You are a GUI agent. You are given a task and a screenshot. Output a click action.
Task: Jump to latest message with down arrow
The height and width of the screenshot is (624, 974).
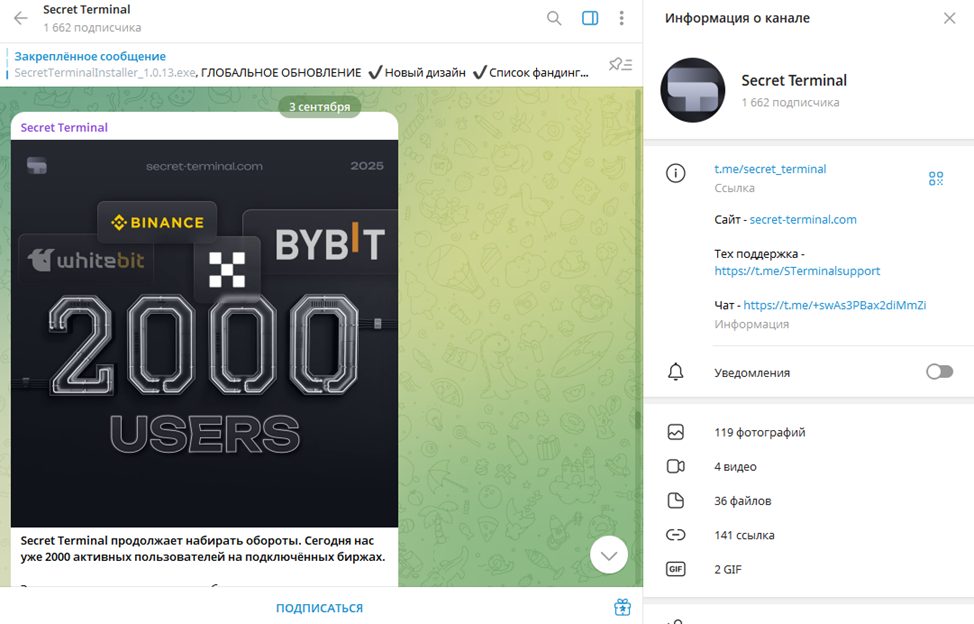click(609, 555)
